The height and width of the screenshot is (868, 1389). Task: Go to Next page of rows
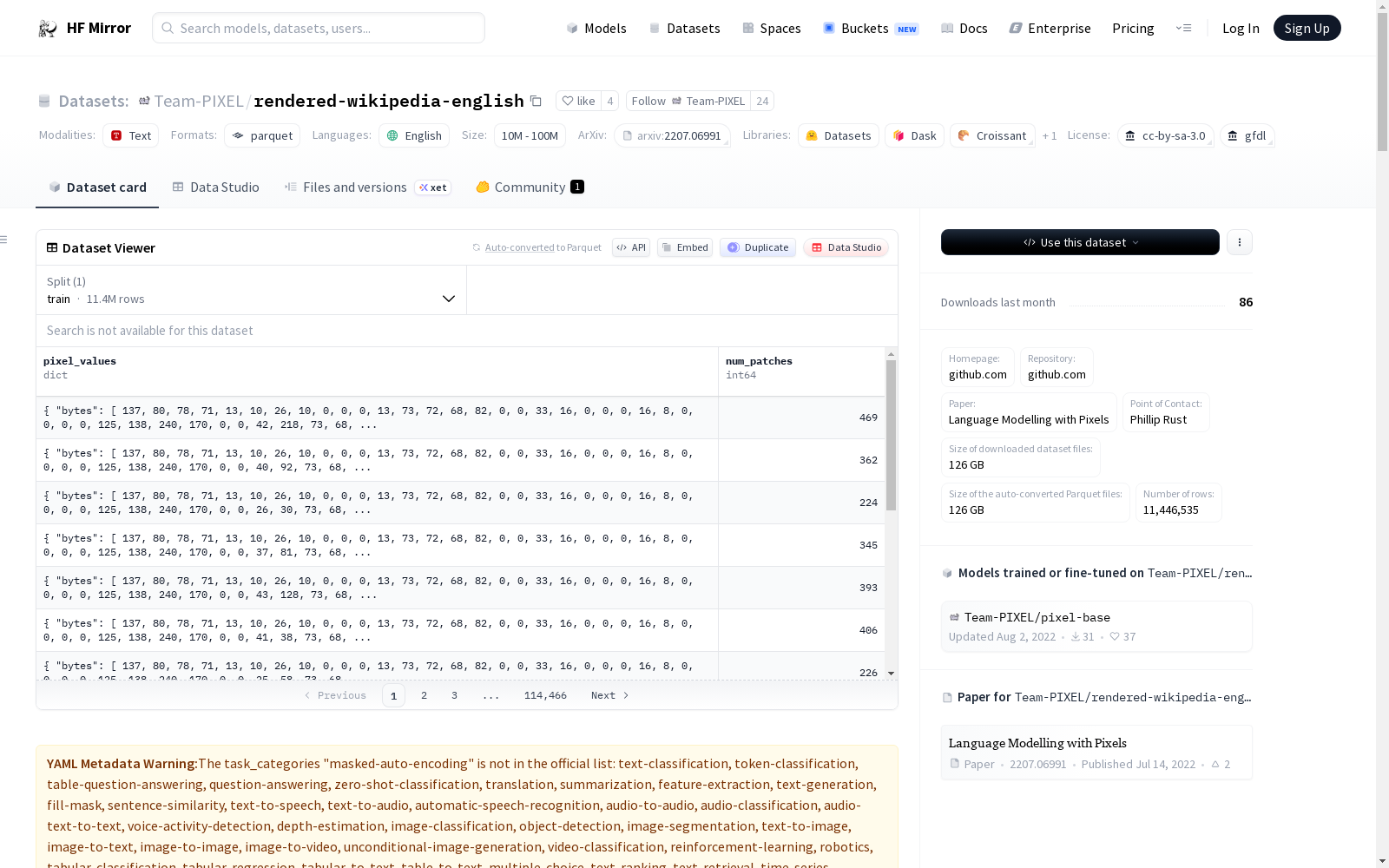[609, 695]
